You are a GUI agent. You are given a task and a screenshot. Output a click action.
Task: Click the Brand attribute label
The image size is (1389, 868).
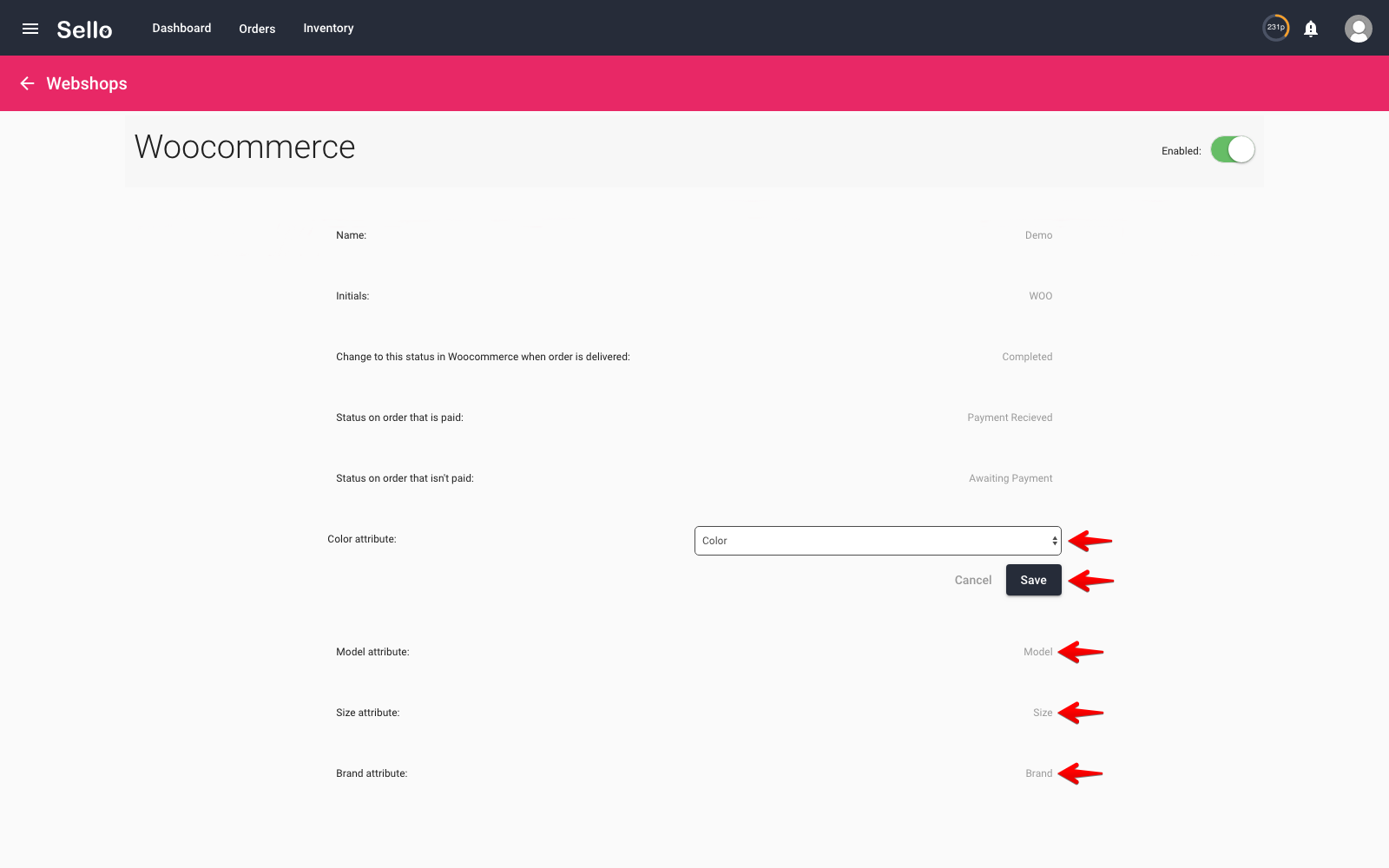click(372, 773)
